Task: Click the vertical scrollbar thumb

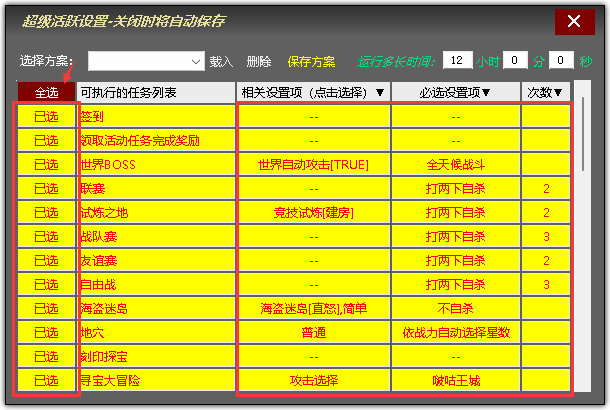Action: 583,134
